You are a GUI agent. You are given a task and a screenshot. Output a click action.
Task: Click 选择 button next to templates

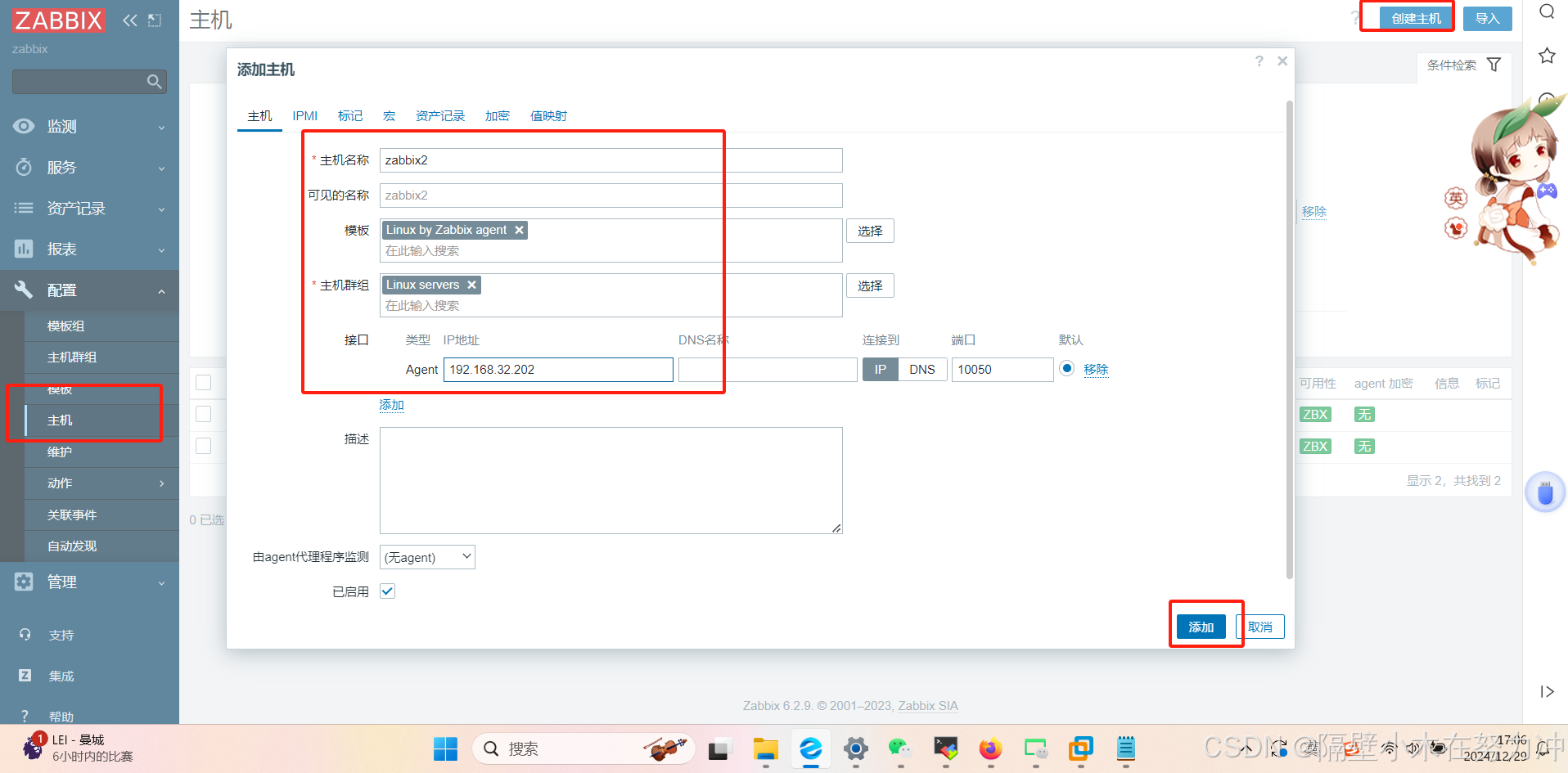coord(870,231)
